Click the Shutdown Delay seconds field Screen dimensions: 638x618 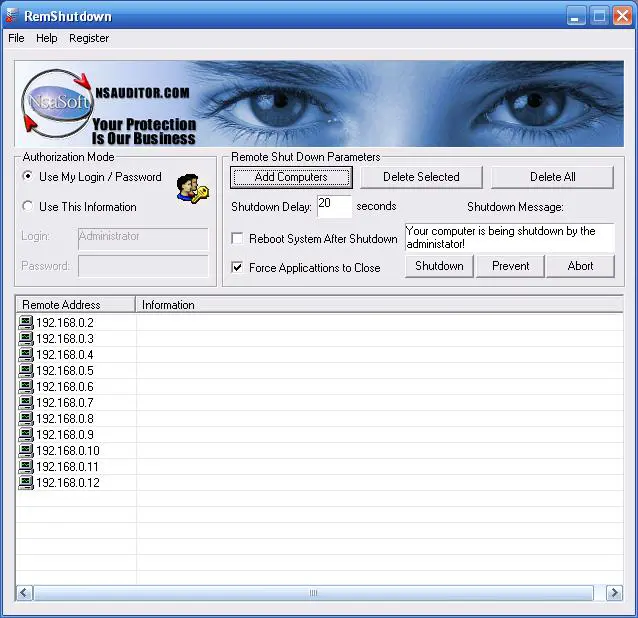point(333,206)
